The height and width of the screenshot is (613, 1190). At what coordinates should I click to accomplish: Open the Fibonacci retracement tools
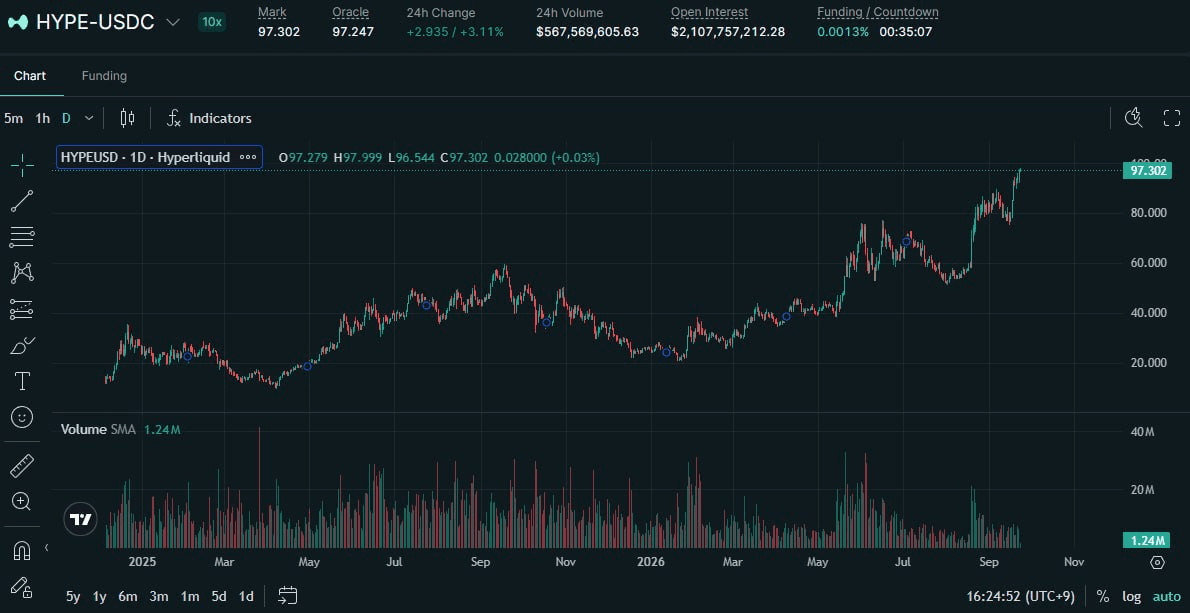(22, 237)
